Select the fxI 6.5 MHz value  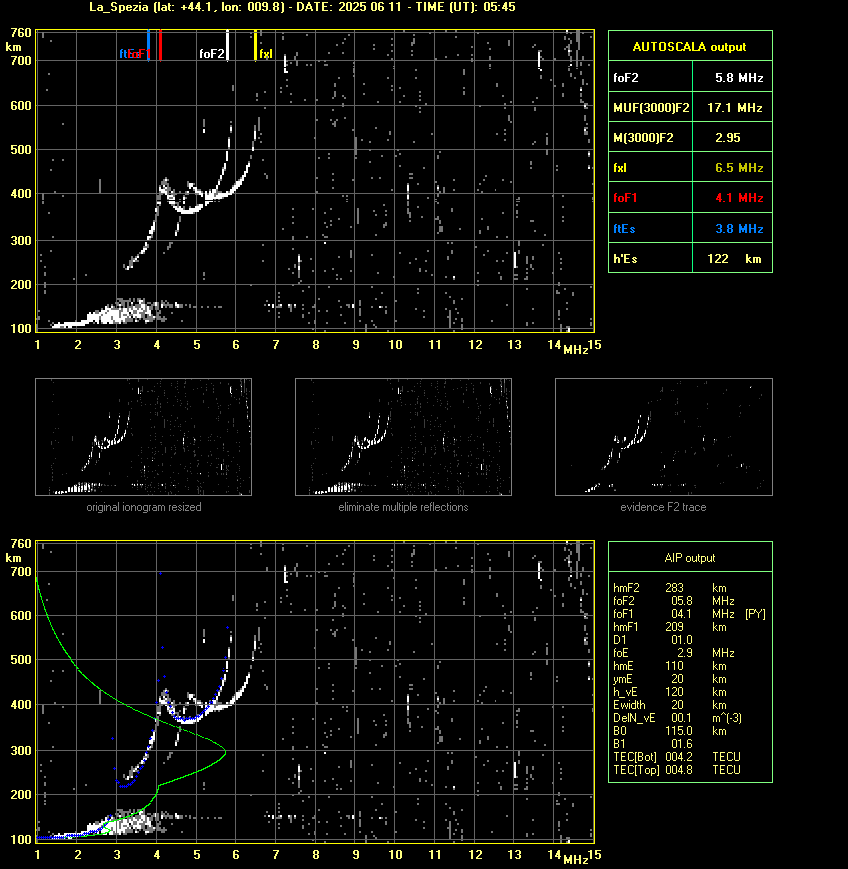[739, 167]
